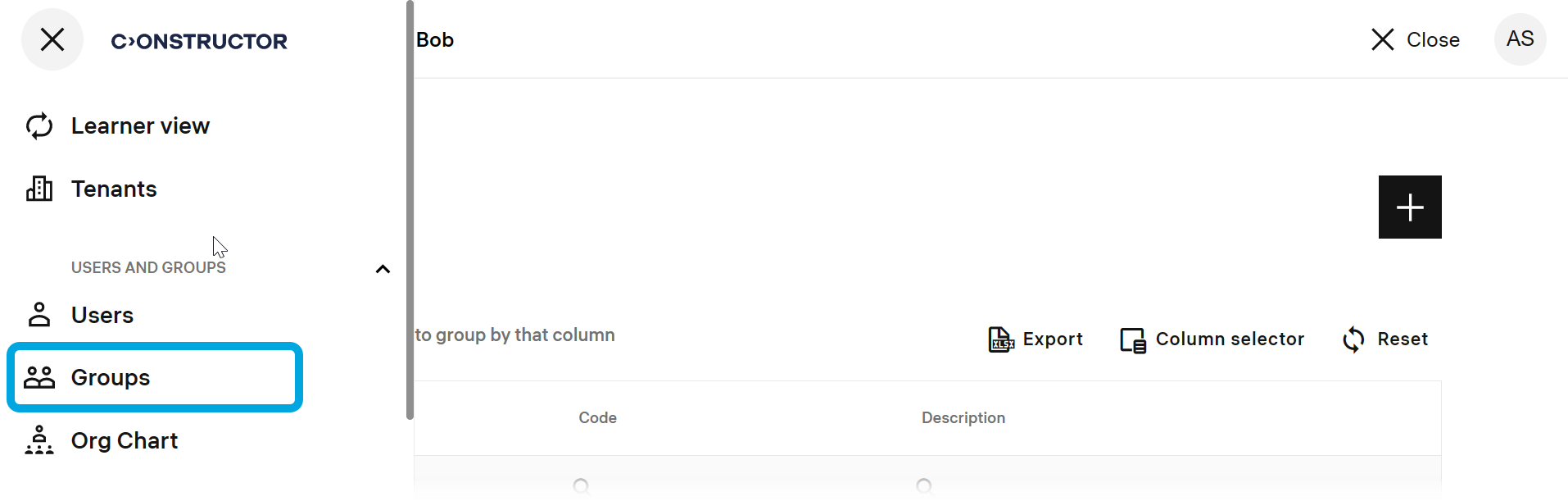Open the Learner view menu item
The image size is (1568, 501).
(140, 126)
